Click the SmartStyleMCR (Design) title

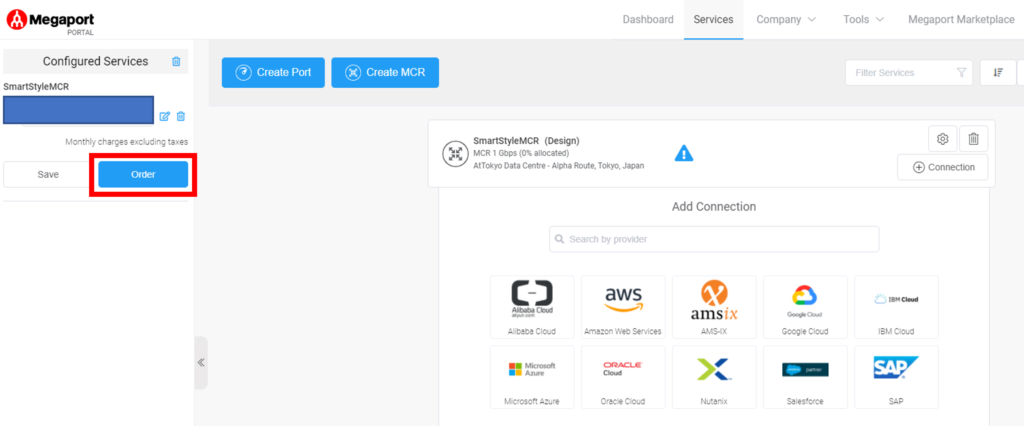tap(526, 140)
